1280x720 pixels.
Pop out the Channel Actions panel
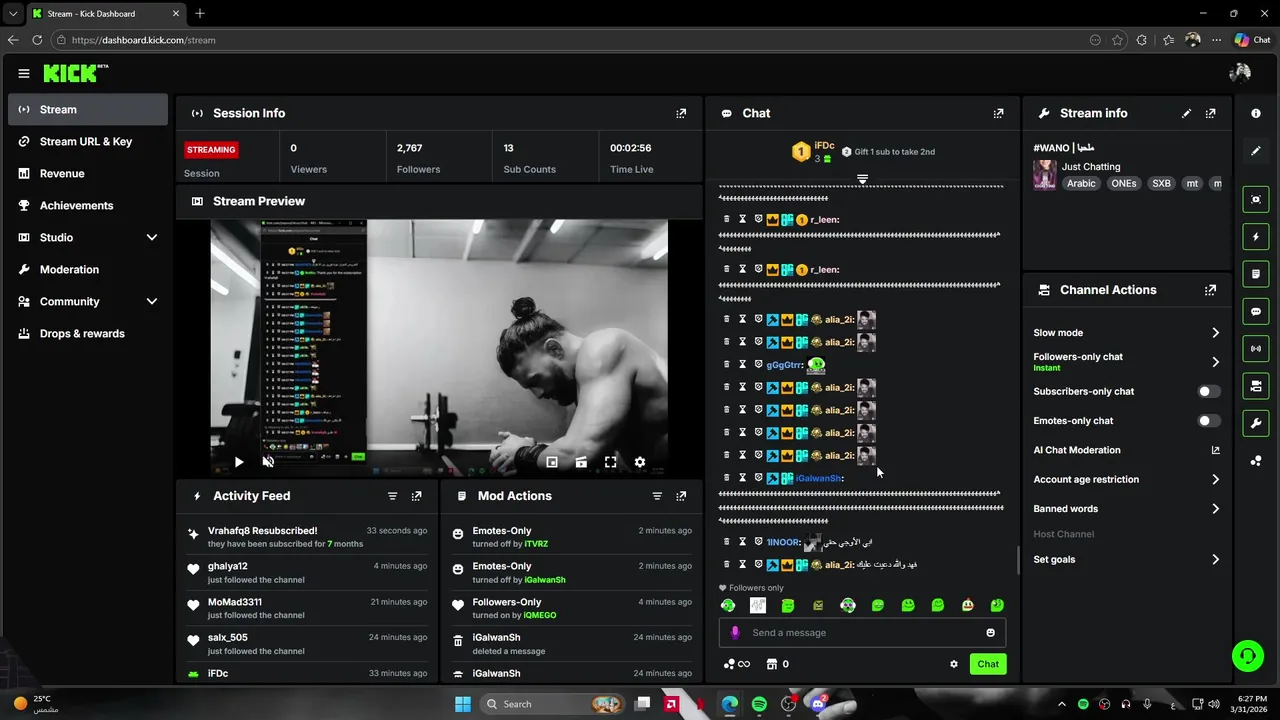(1210, 290)
